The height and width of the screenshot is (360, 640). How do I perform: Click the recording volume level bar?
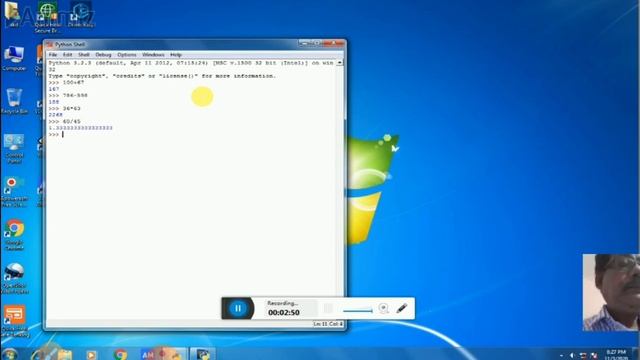pos(358,311)
